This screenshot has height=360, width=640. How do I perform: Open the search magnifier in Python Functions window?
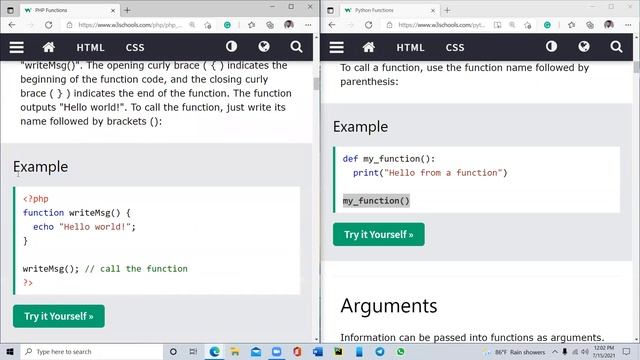point(616,47)
